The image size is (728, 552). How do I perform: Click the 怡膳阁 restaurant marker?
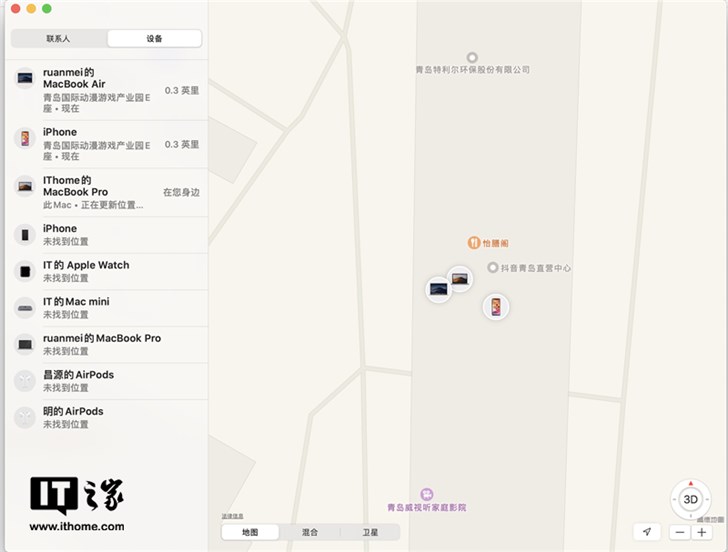tap(474, 243)
